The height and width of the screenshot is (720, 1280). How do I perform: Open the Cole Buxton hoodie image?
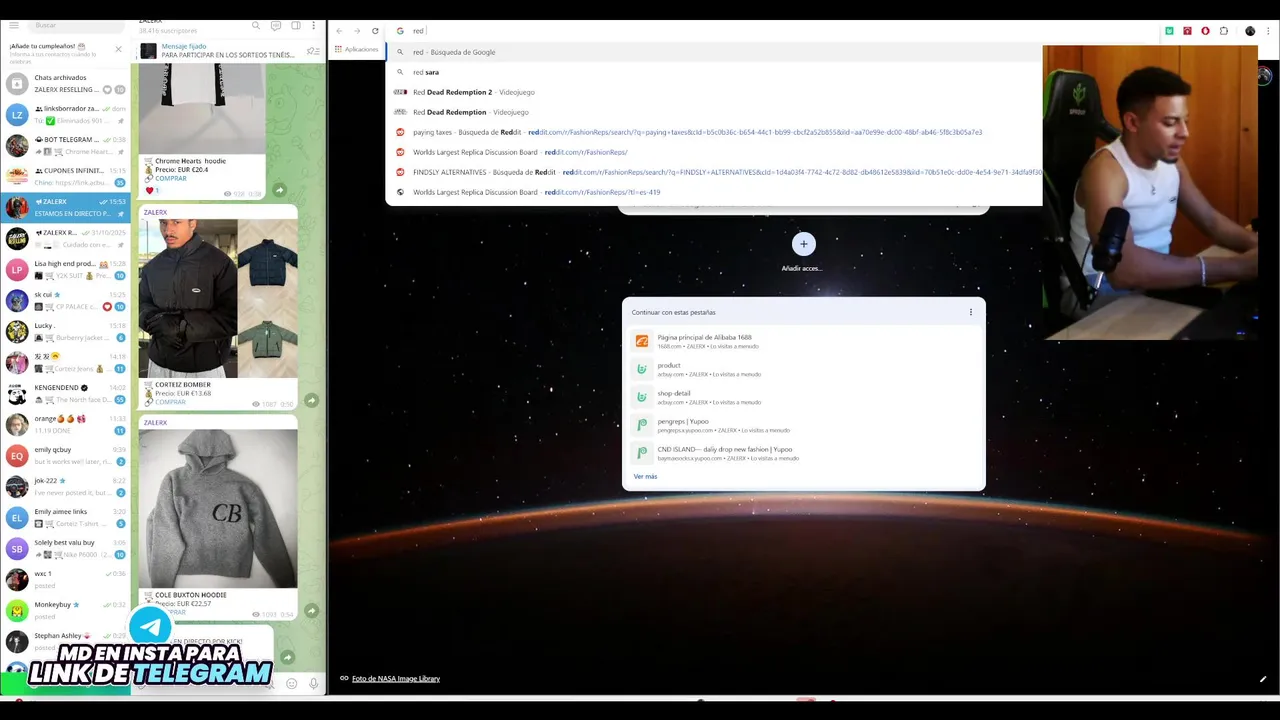click(218, 508)
